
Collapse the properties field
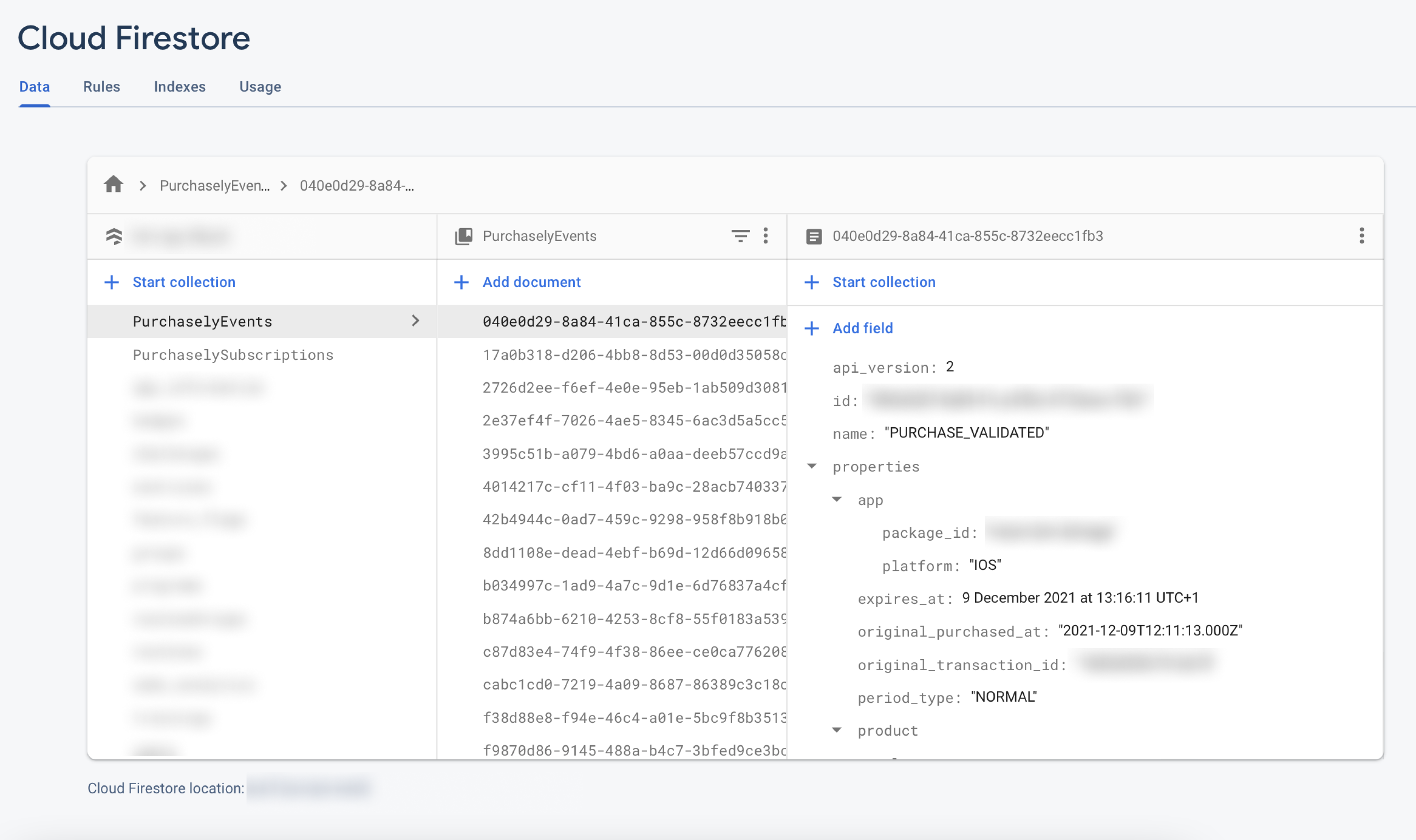pyautogui.click(x=811, y=467)
